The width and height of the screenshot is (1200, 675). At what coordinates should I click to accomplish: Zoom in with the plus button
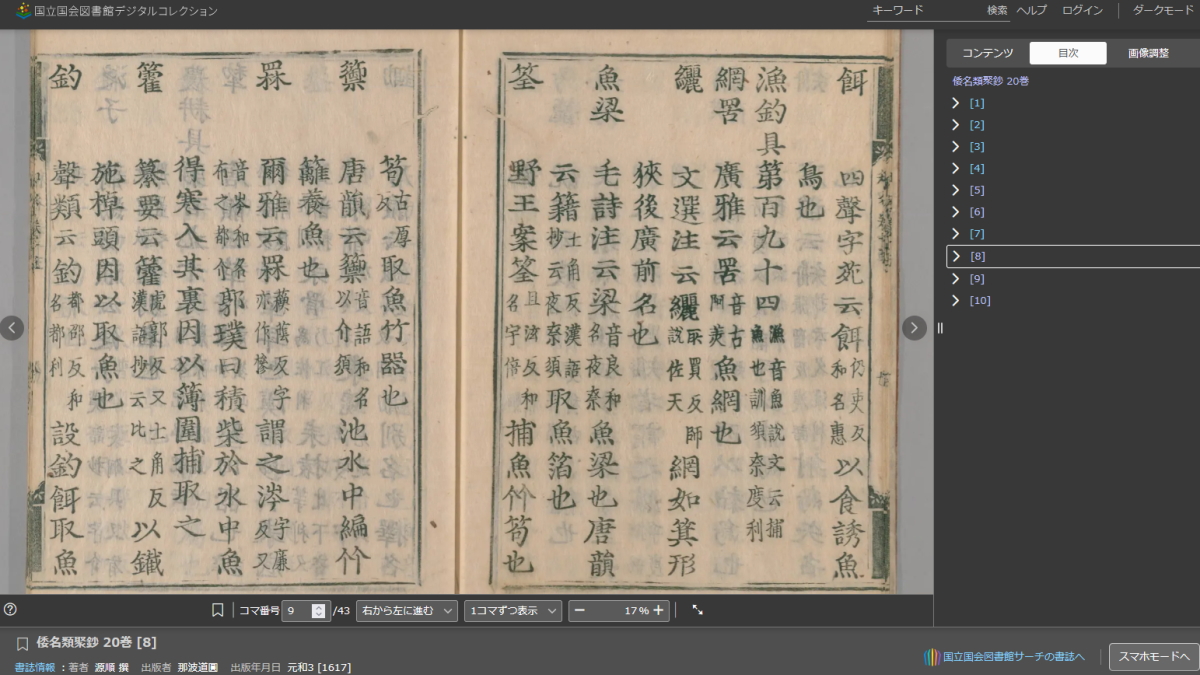click(658, 610)
